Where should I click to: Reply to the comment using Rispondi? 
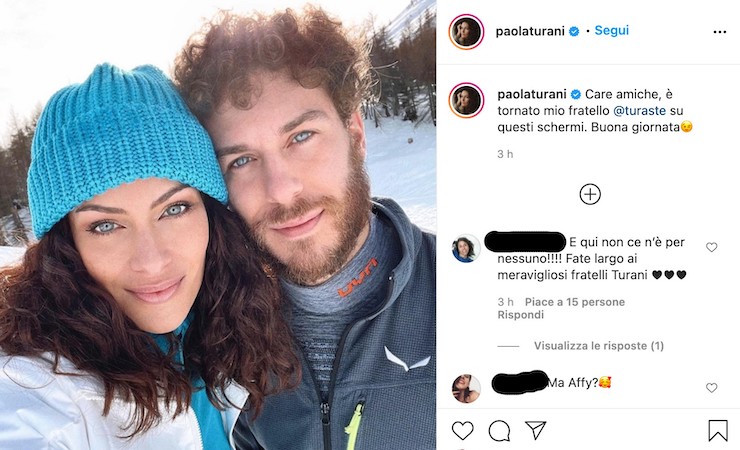[521, 315]
